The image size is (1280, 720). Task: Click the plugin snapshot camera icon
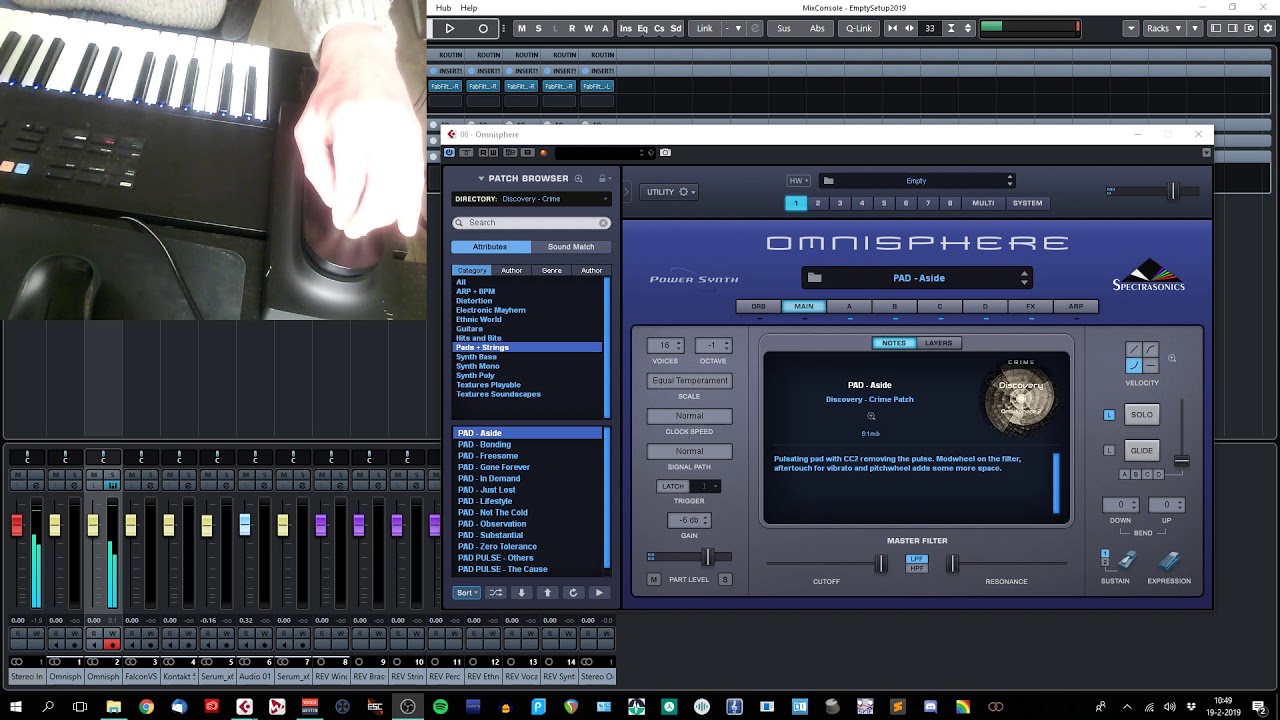pyautogui.click(x=665, y=153)
